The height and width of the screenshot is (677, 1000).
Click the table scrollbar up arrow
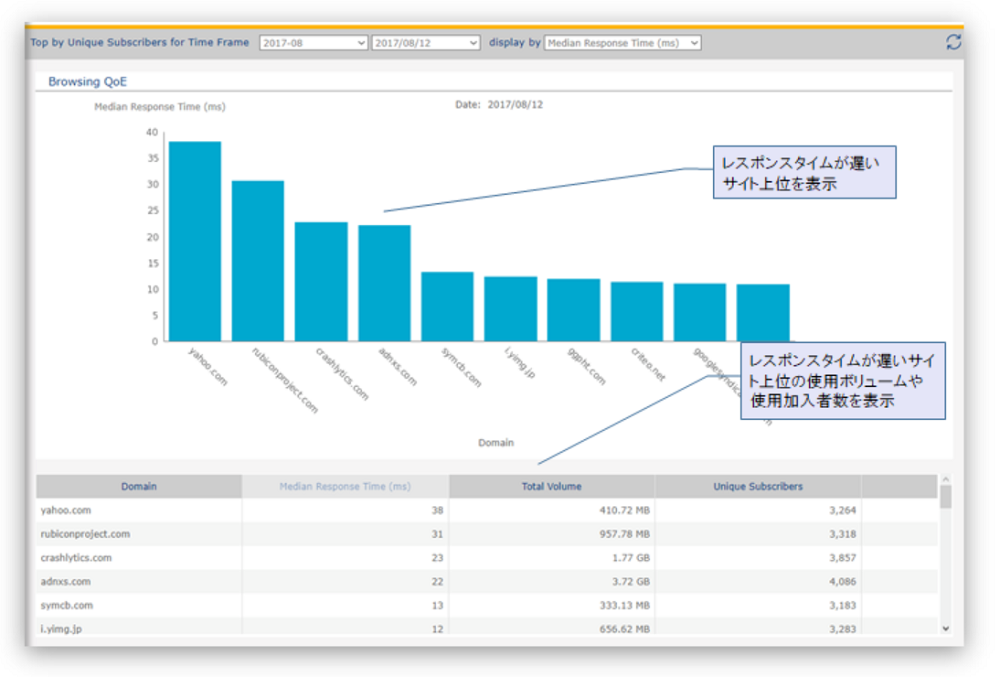coord(946,479)
